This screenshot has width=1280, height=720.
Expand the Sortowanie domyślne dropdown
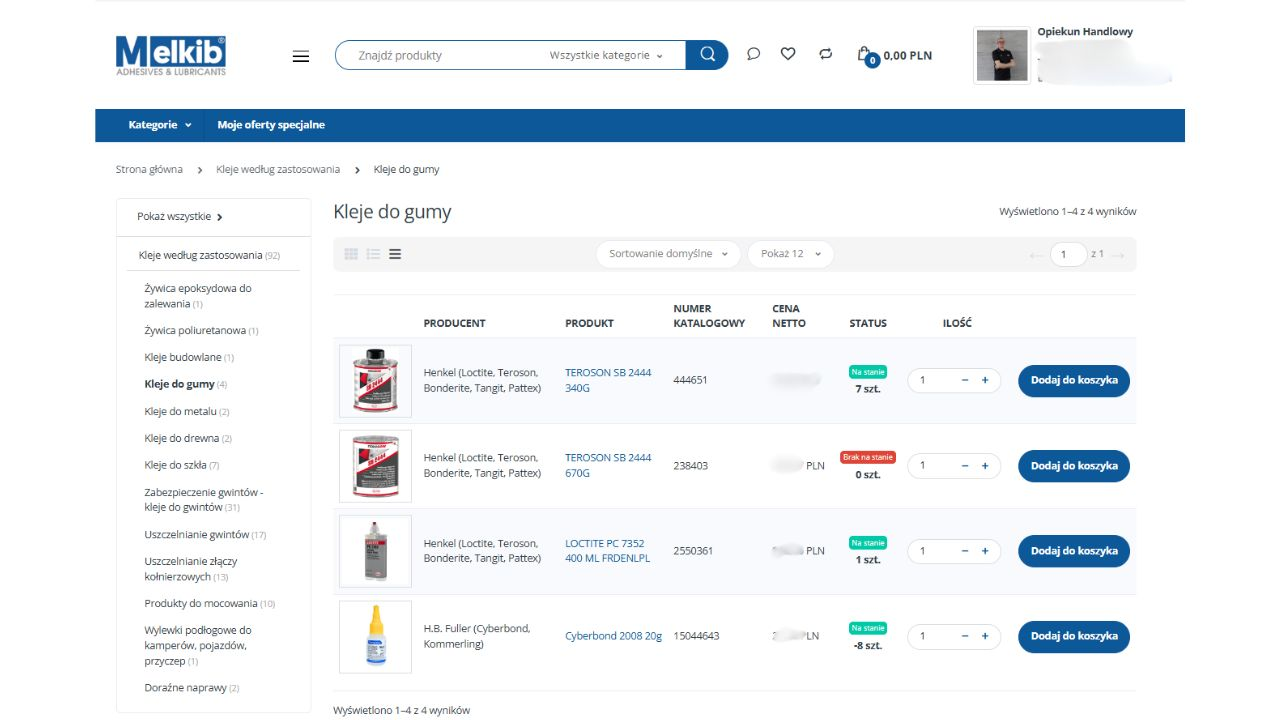[668, 254]
